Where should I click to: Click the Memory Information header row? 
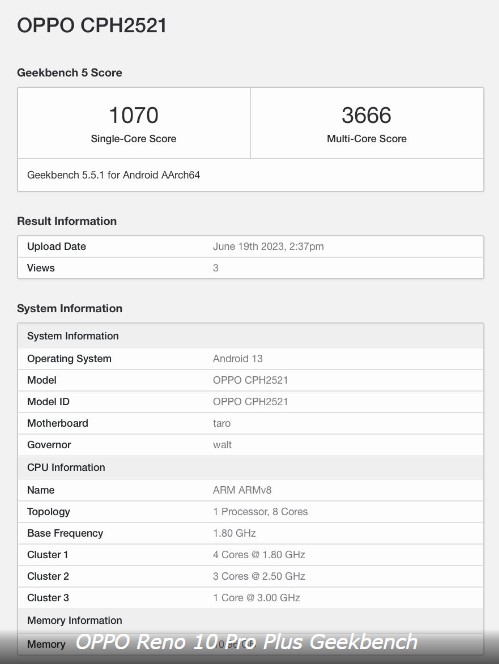(x=250, y=621)
